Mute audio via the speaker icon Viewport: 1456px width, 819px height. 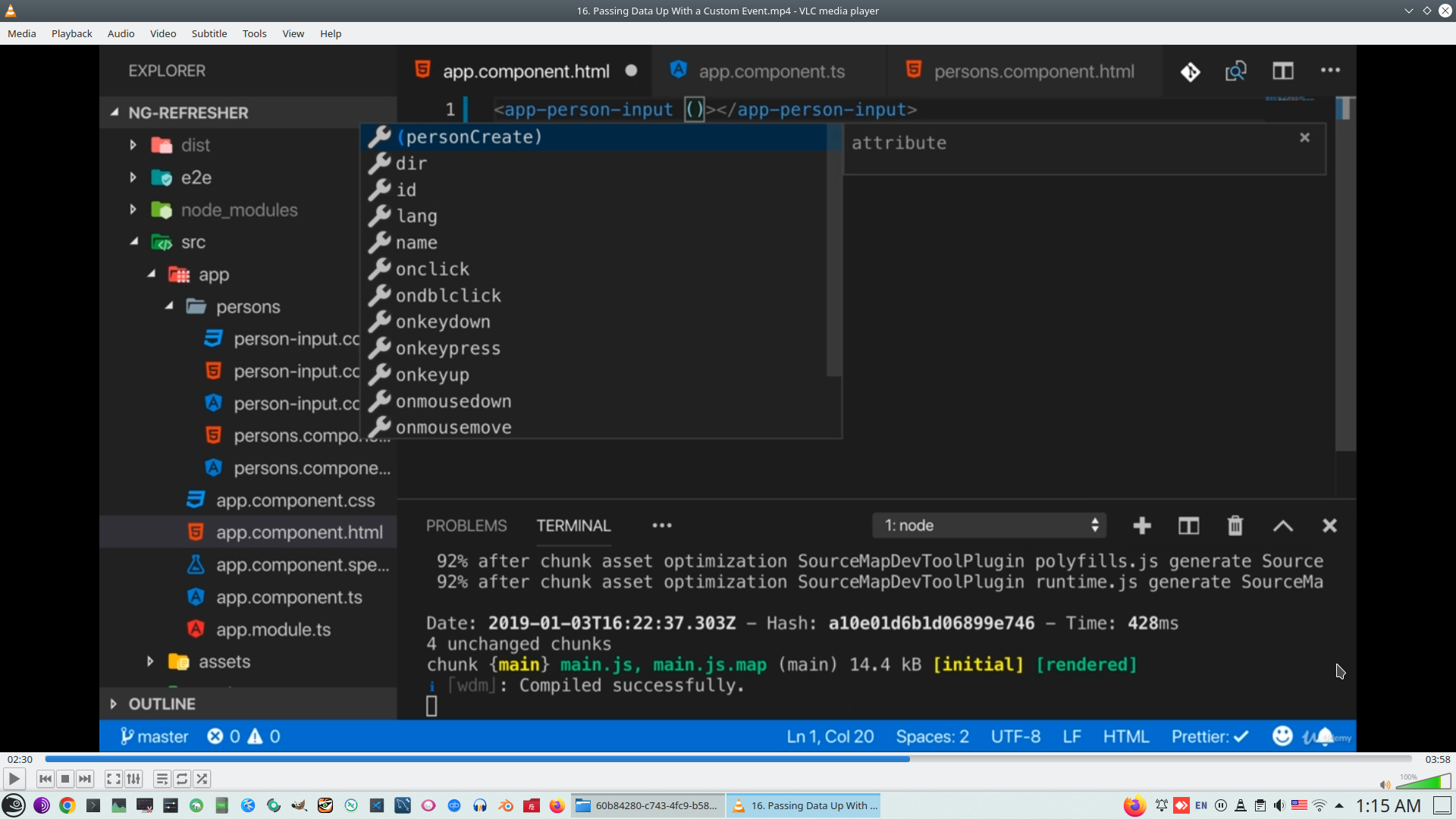click(x=1385, y=784)
